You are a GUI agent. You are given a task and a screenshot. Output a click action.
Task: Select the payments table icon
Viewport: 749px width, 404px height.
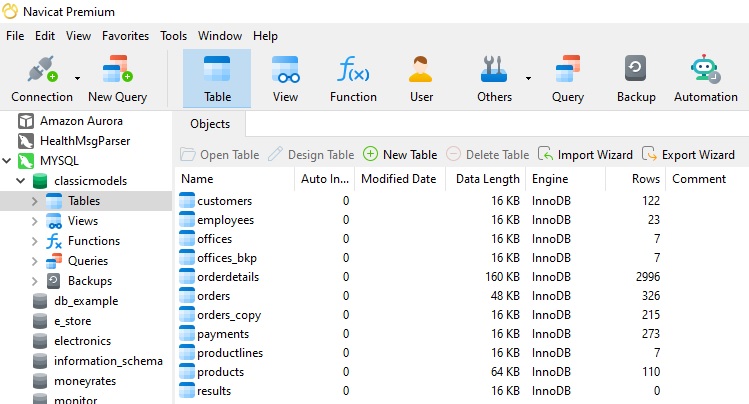187,334
